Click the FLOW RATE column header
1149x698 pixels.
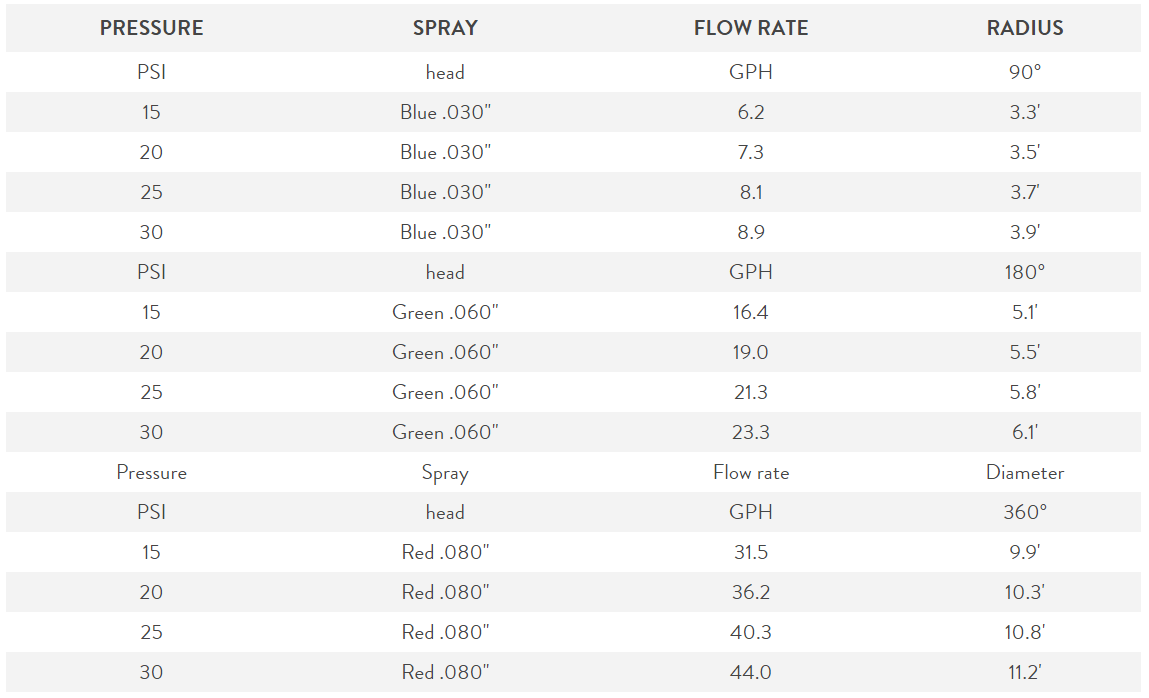click(751, 28)
